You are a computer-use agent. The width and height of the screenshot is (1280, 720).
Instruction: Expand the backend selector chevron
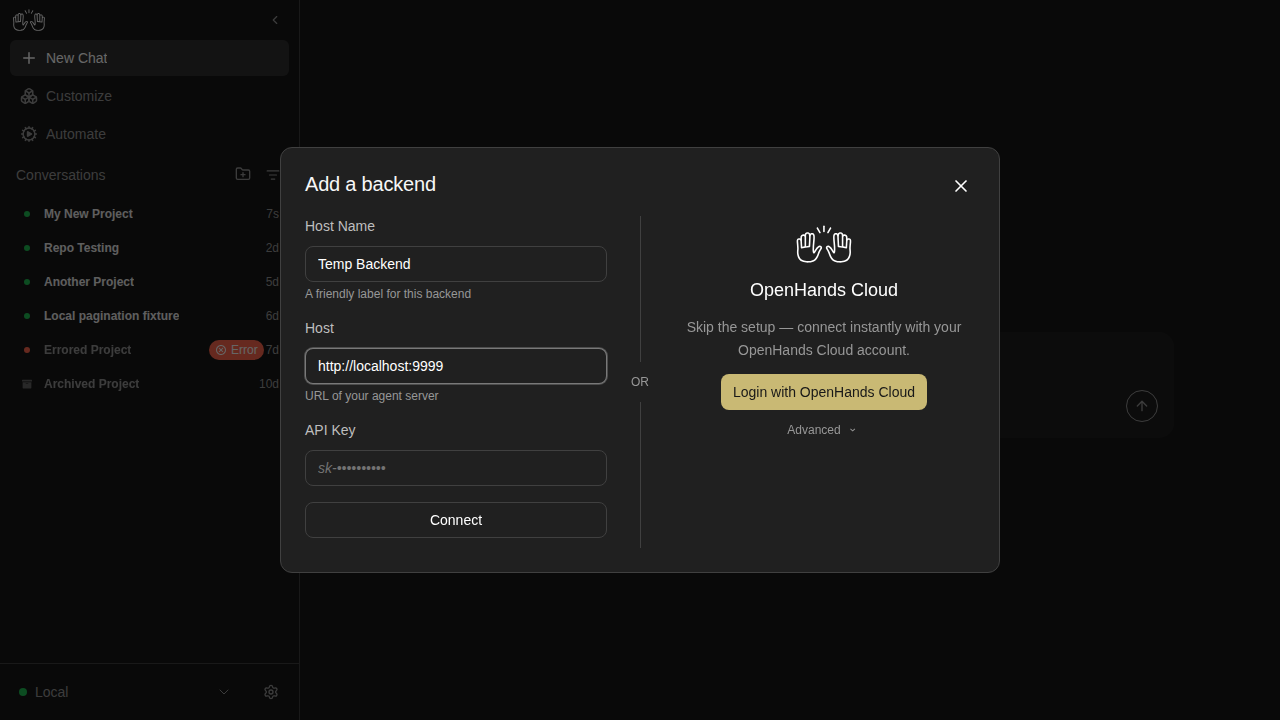224,692
